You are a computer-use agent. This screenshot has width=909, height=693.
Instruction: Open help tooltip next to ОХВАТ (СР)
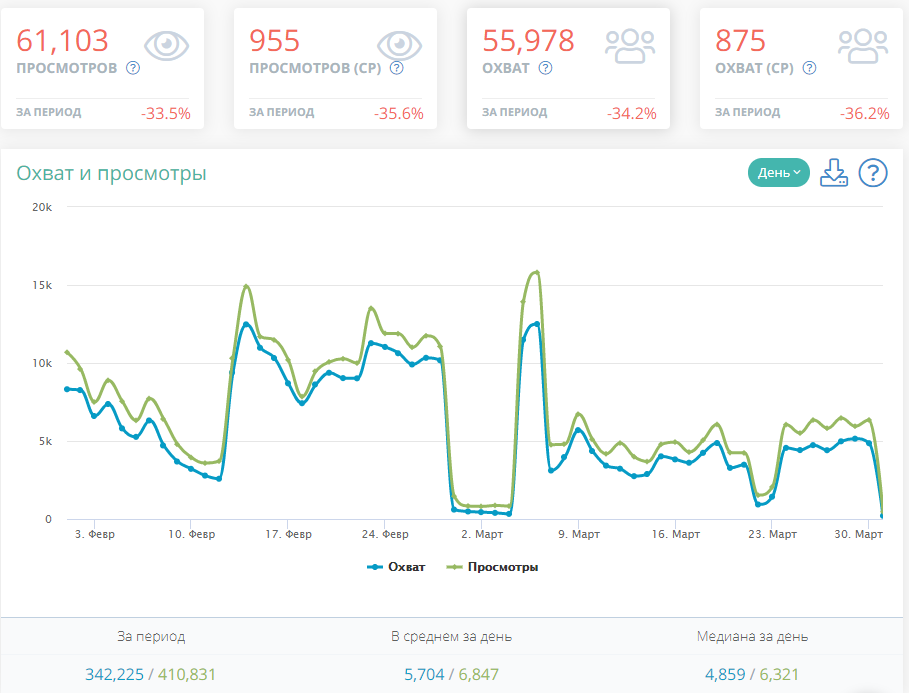pos(809,68)
